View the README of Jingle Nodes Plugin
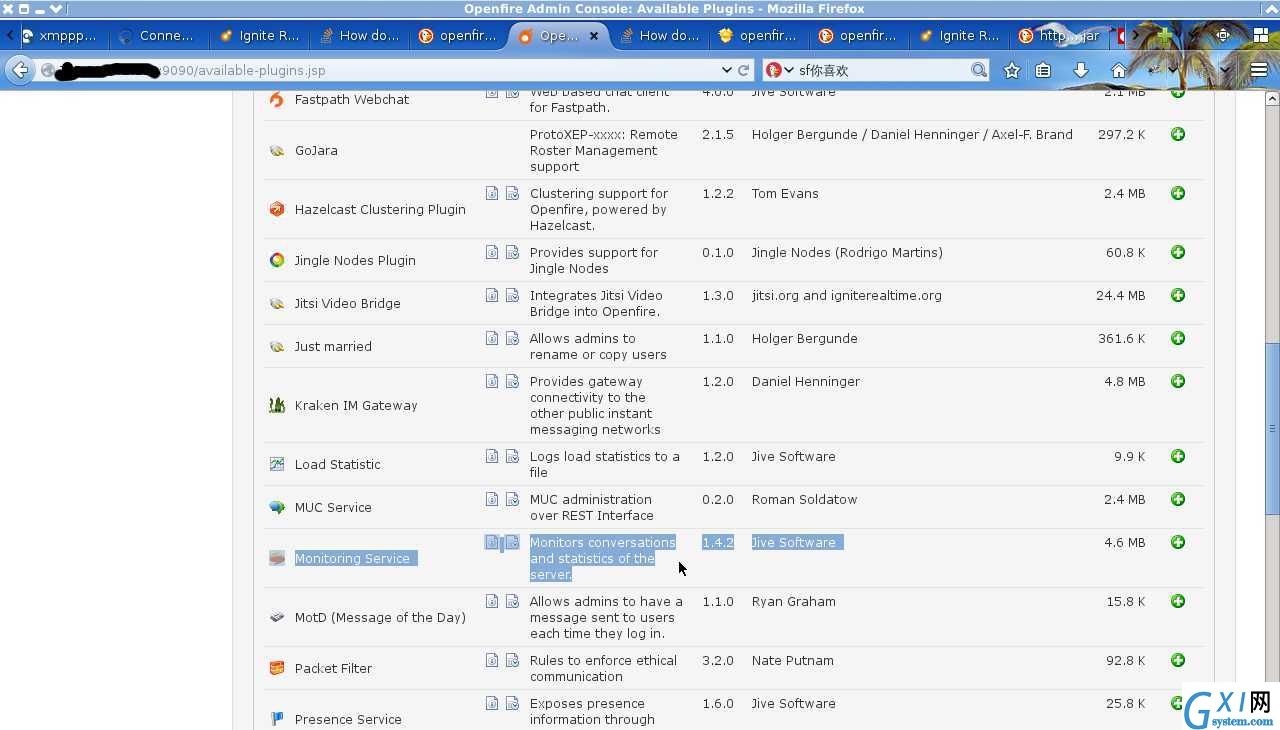This screenshot has height=730, width=1280. pos(492,252)
